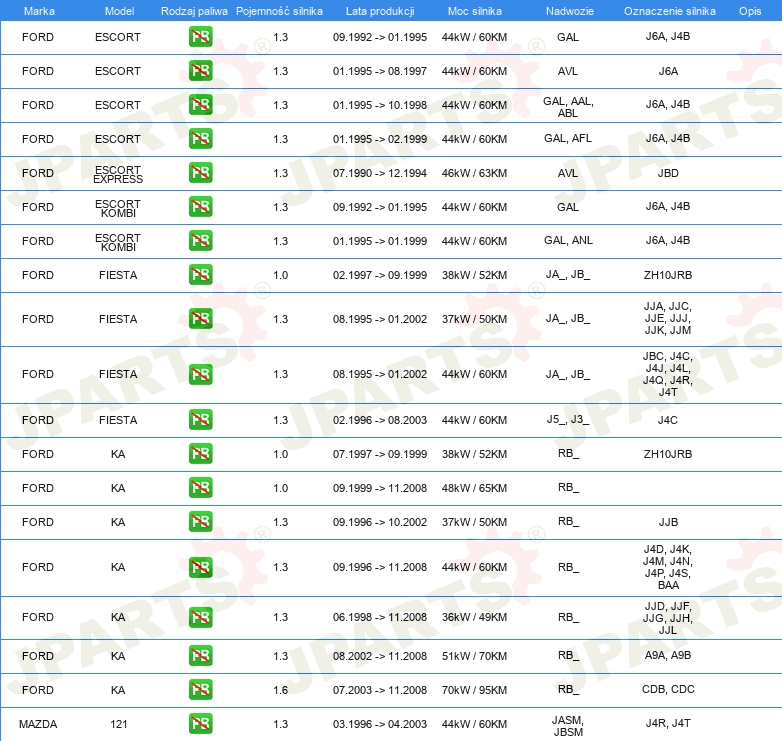Click the fuel icon in the Escort Kombi 09.1992 row
The width and height of the screenshot is (782, 741).
(x=200, y=206)
